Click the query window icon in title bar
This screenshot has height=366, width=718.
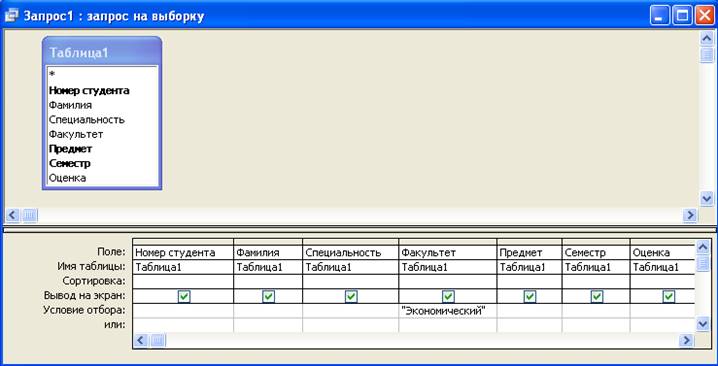[x=10, y=16]
